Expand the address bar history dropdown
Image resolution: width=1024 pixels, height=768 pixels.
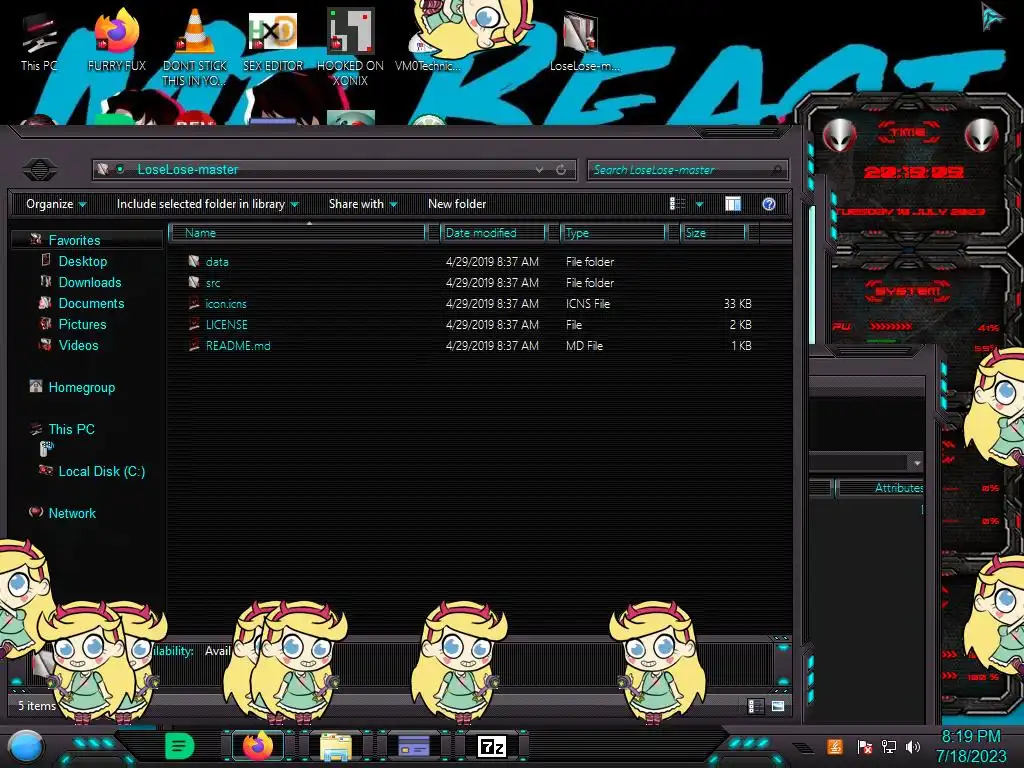coord(539,170)
